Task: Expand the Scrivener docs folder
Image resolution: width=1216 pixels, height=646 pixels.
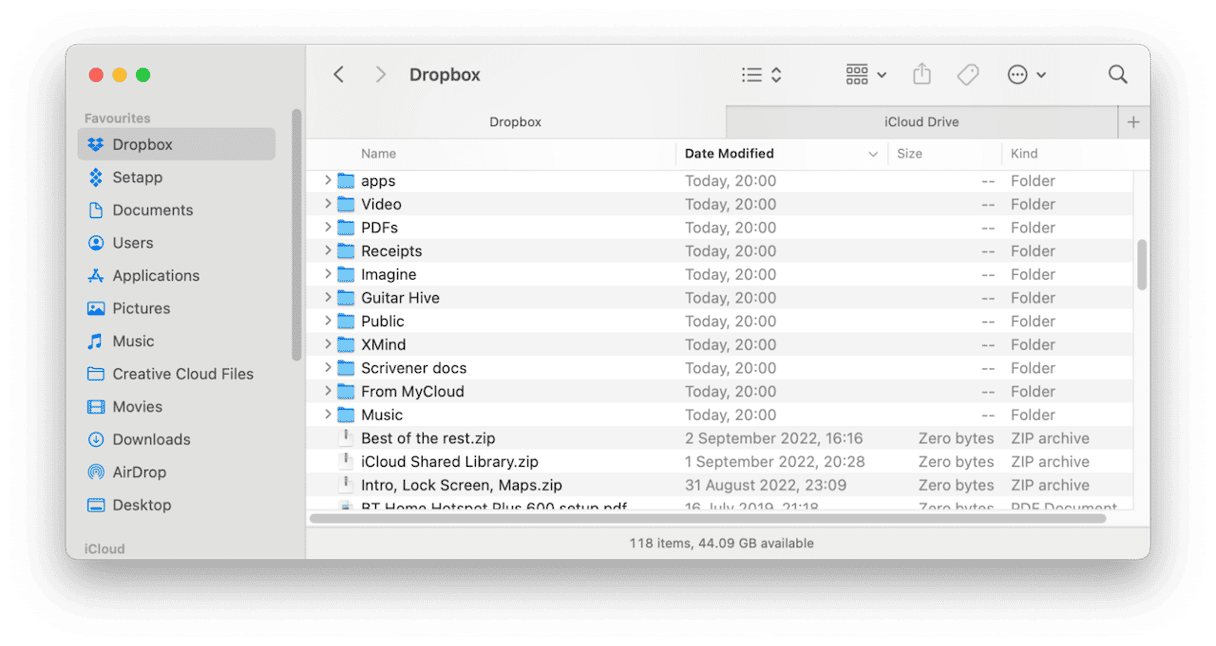Action: point(328,368)
